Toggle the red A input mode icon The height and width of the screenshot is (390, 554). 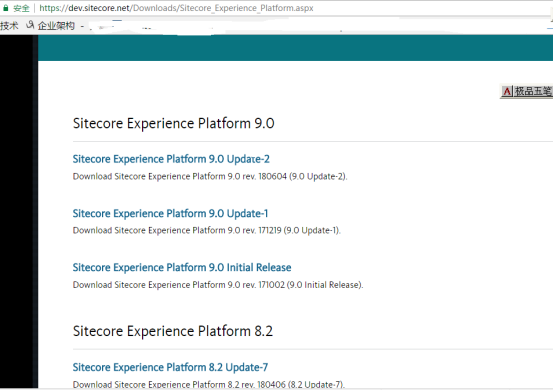tap(507, 91)
